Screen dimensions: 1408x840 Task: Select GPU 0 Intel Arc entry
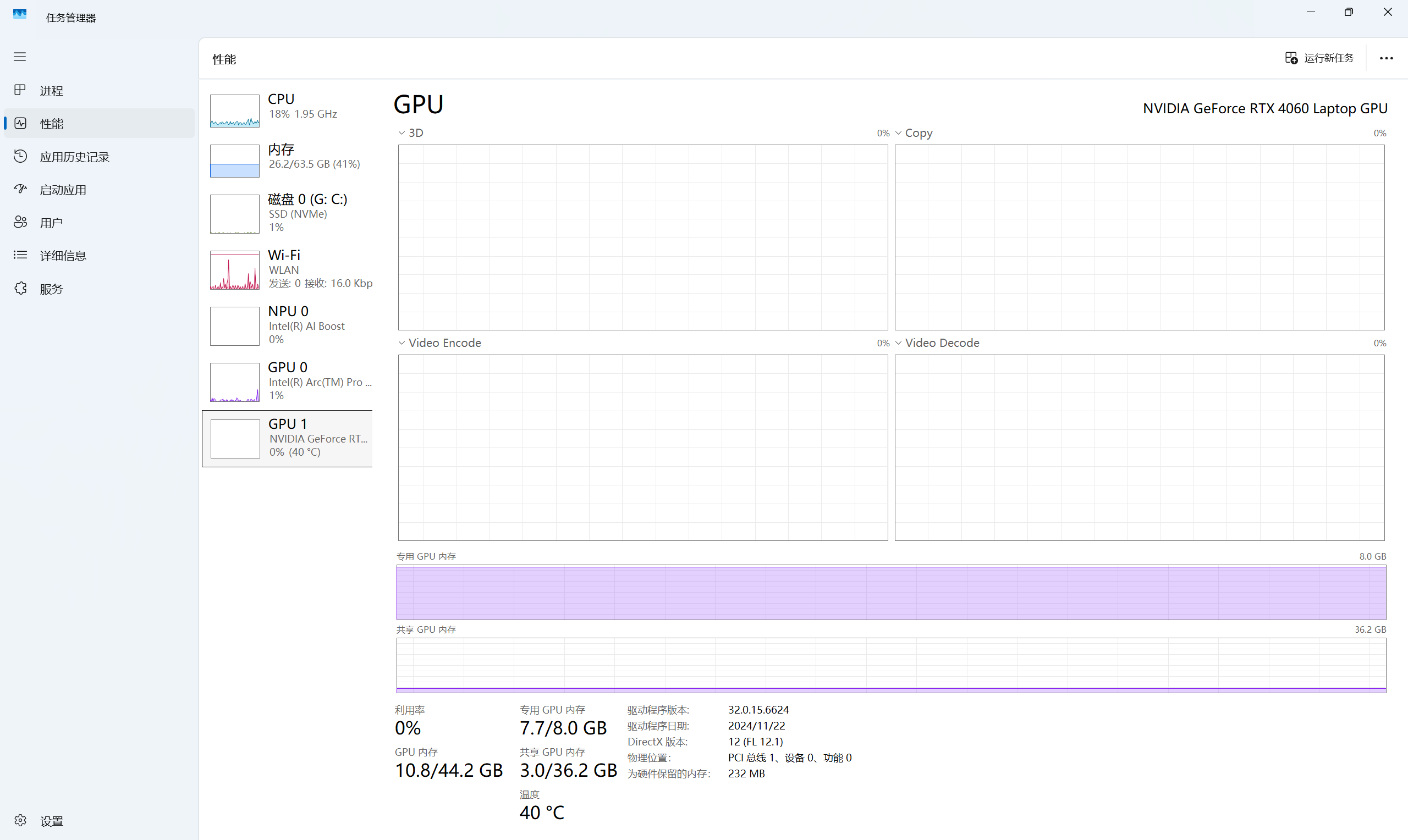coord(289,381)
